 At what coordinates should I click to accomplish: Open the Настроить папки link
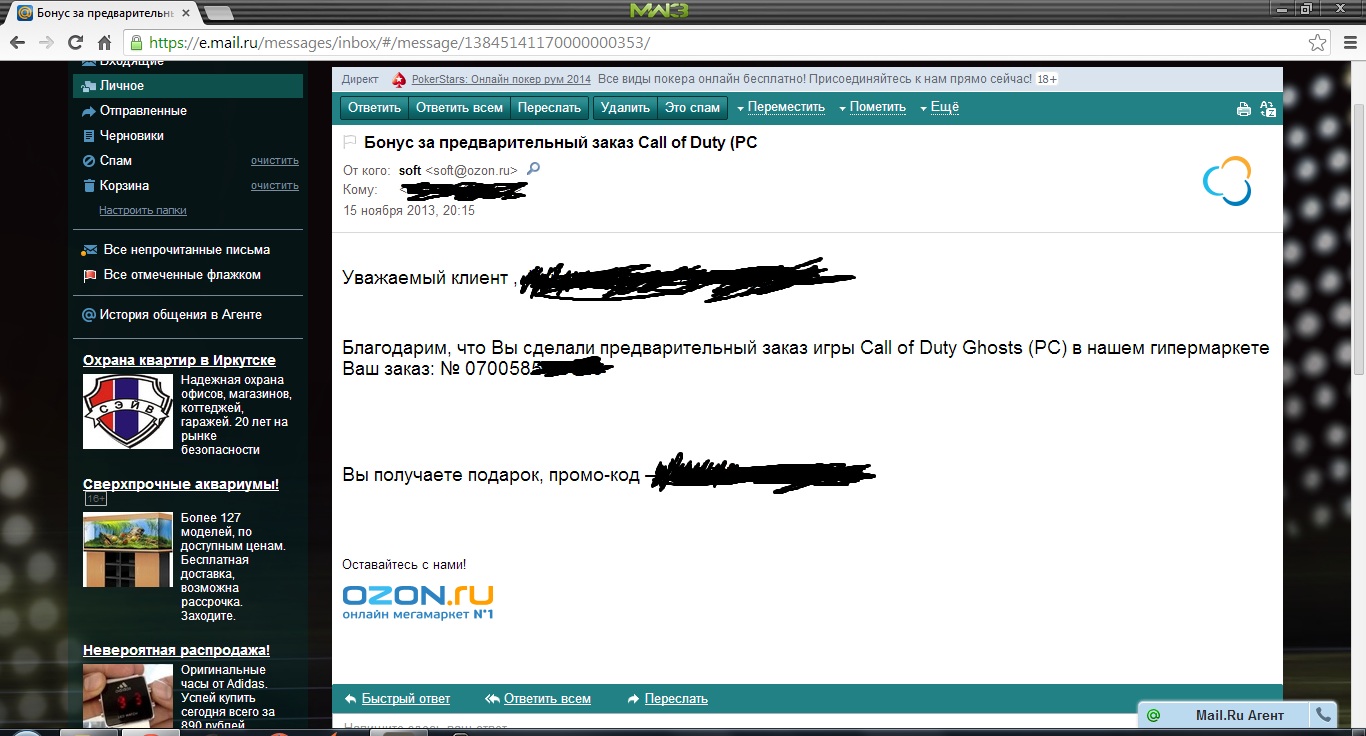click(143, 211)
